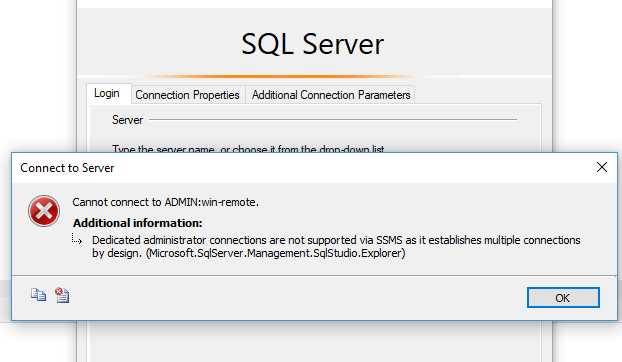Open the Connection Properties tab

(188, 95)
